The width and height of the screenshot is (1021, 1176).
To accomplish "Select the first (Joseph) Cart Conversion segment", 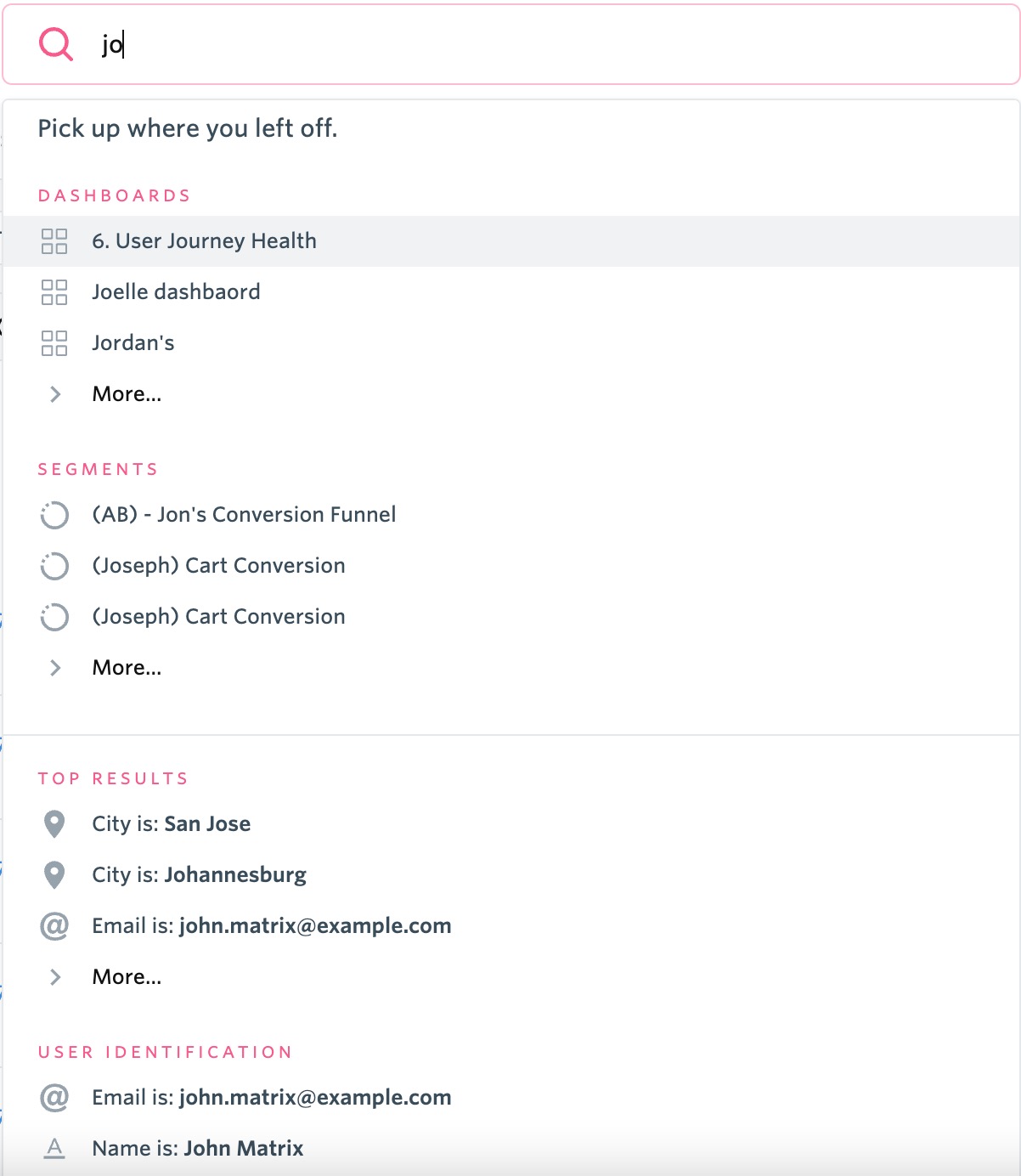I will click(x=511, y=566).
